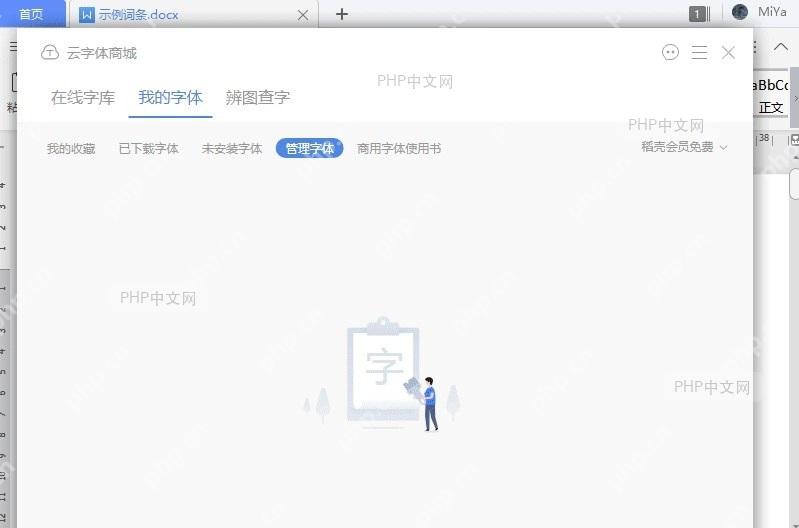
Task: Click the cloud font store logo icon
Action: pyautogui.click(x=50, y=52)
